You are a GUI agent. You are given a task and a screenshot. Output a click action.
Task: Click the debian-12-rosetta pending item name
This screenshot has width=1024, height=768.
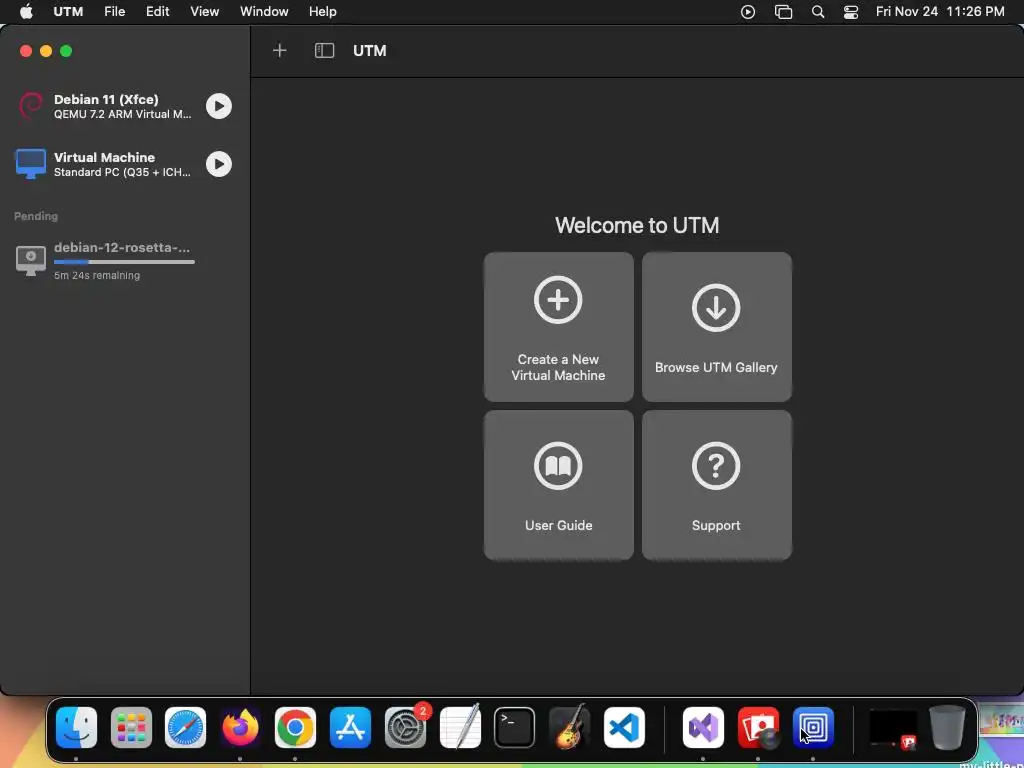click(x=122, y=248)
